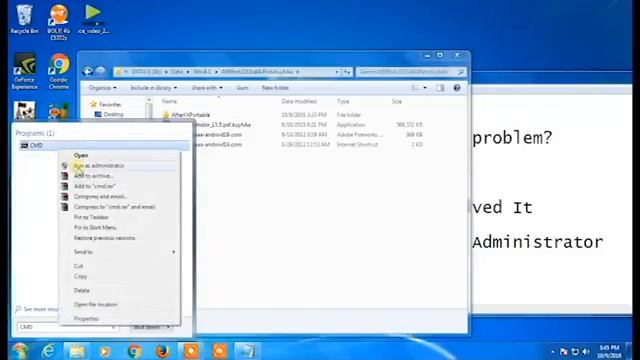
Task: Open the Share with dropdown
Action: point(207,88)
